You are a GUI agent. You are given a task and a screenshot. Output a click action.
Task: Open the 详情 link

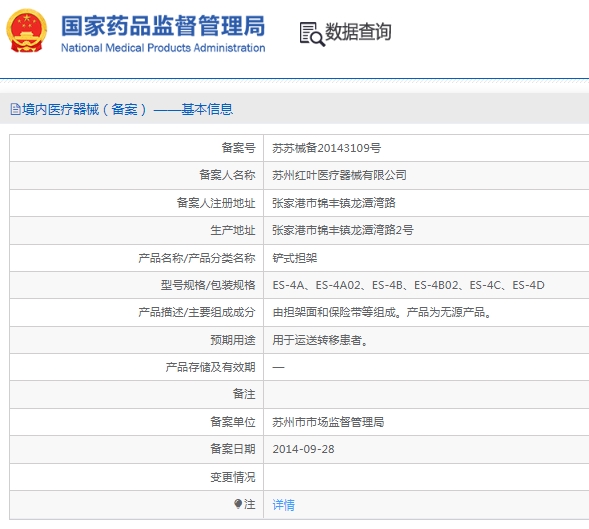[x=284, y=505]
